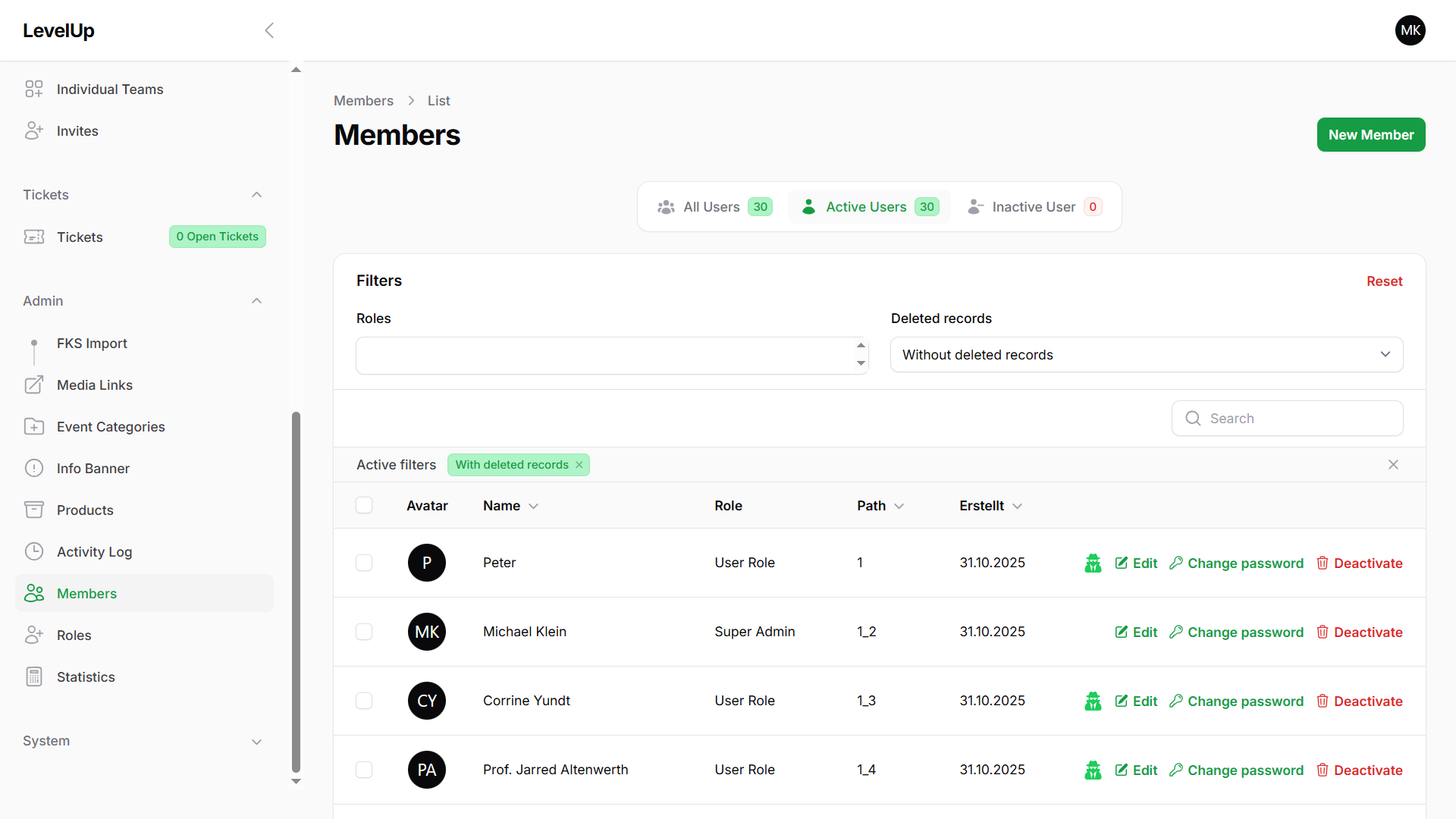The width and height of the screenshot is (1456, 819).
Task: Click the impersonate icon for Corrine Yundt
Action: point(1093,701)
